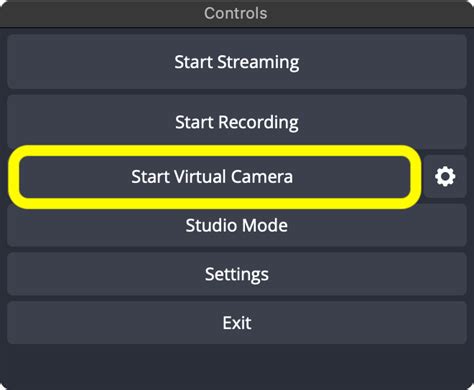Click the gear icon beside Start Virtual Camera
Image resolution: width=474 pixels, height=390 pixels.
click(x=445, y=176)
